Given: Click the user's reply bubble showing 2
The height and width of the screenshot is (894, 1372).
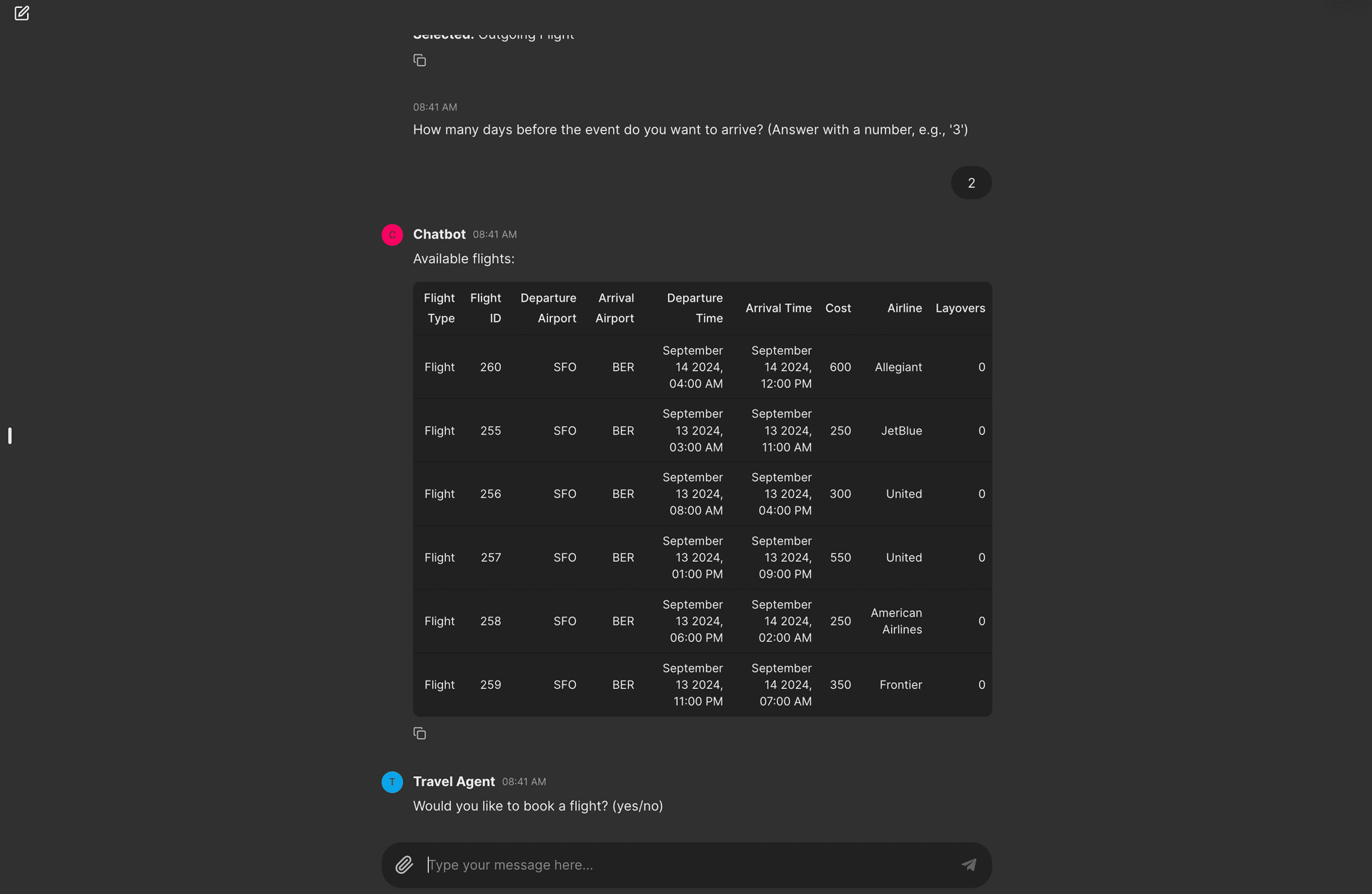Looking at the screenshot, I should click(x=971, y=182).
